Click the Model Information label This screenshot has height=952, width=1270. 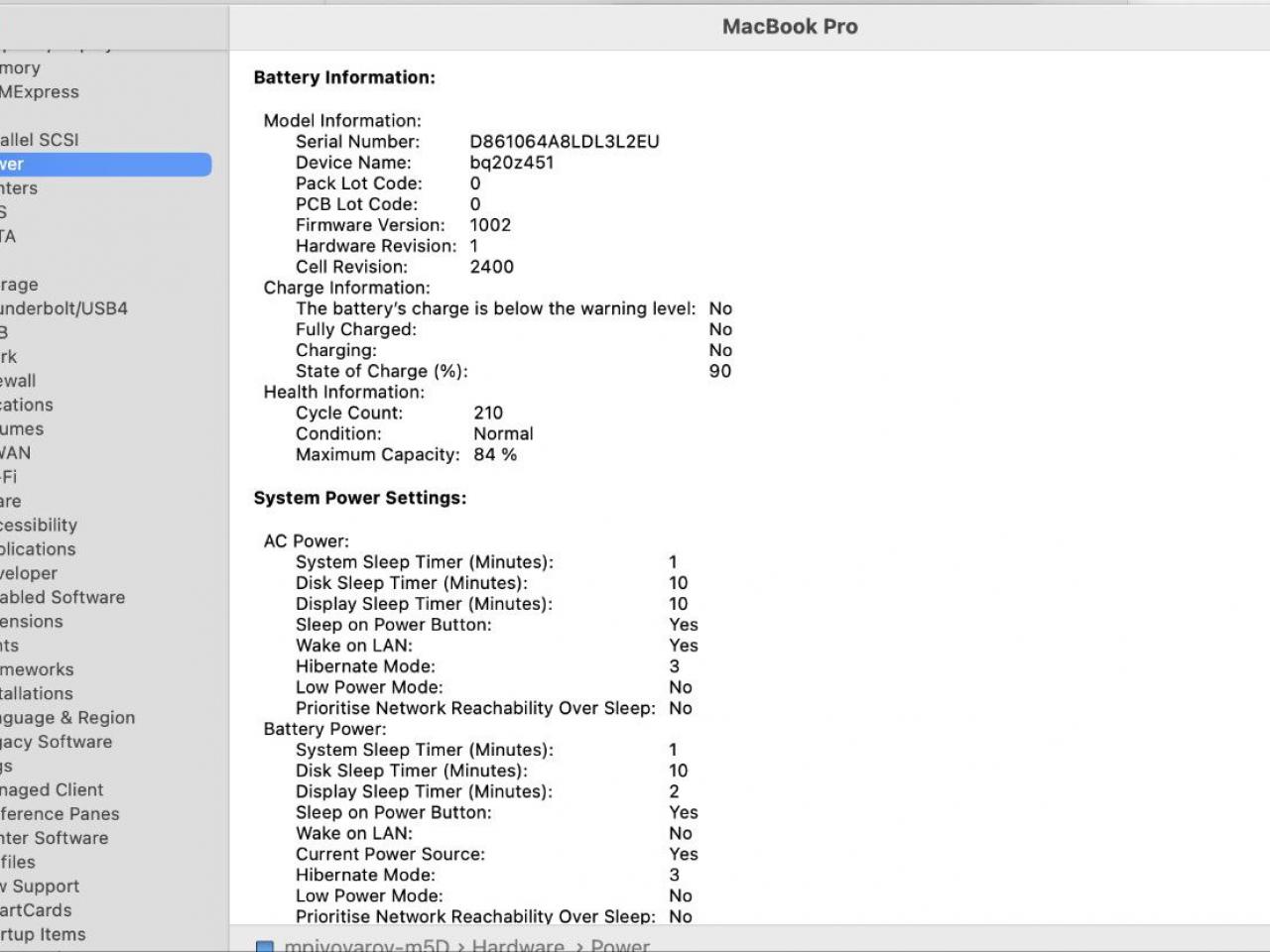[x=342, y=121]
